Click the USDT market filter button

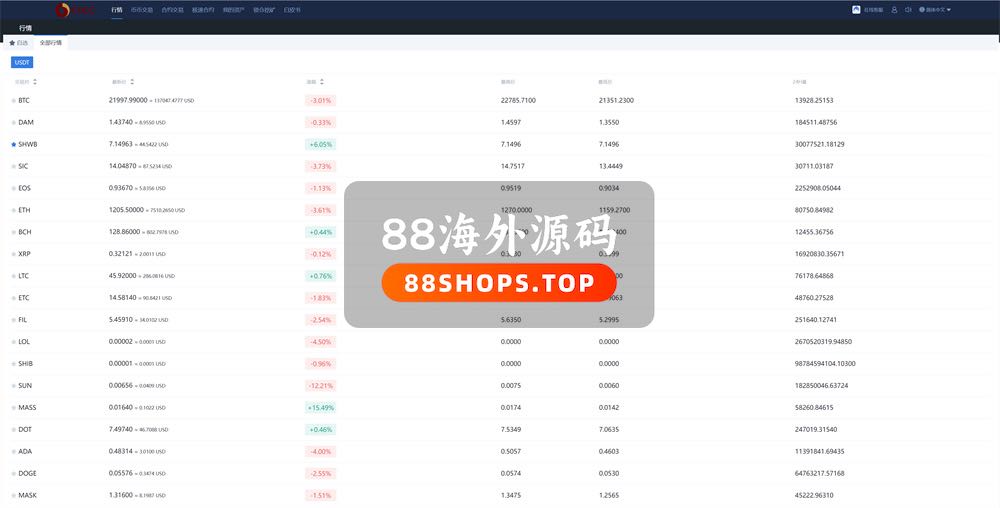pyautogui.click(x=22, y=62)
